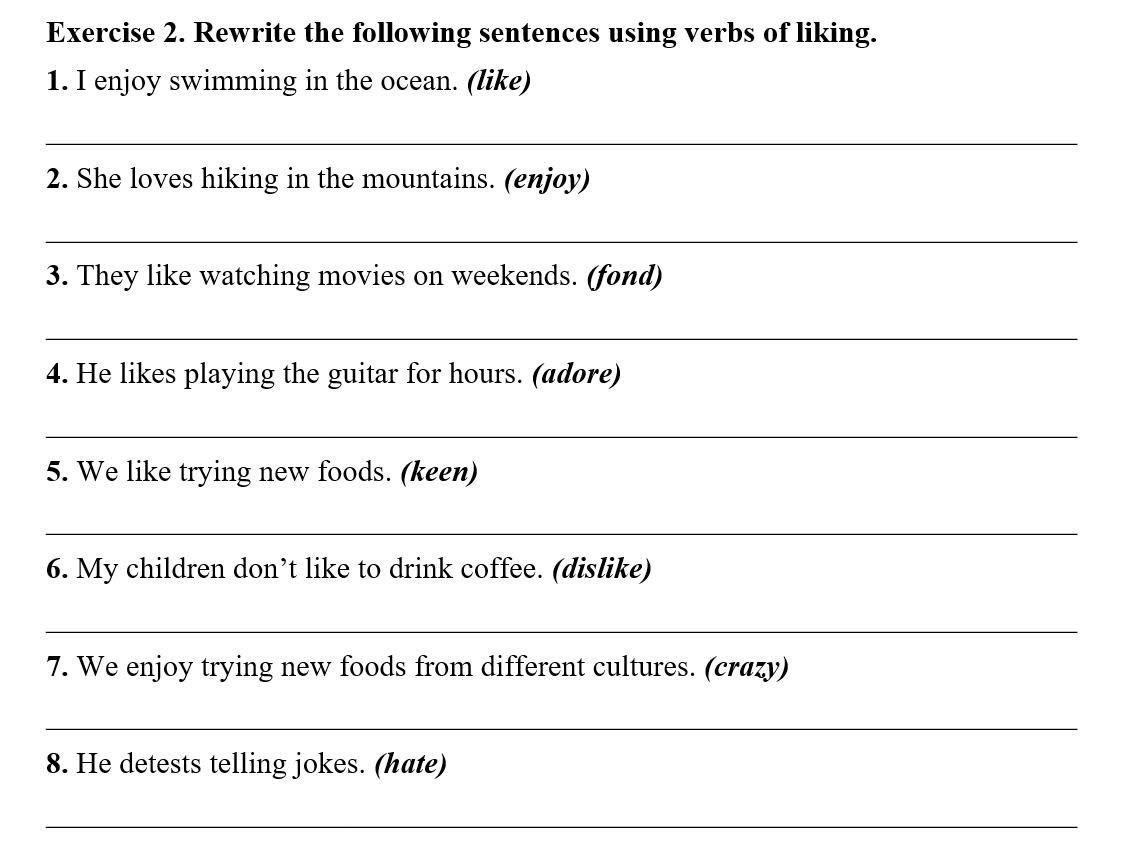Image resolution: width=1133 pixels, height=849 pixels.
Task: Click the hint word "(enjoy)"
Action: pyautogui.click(x=547, y=179)
